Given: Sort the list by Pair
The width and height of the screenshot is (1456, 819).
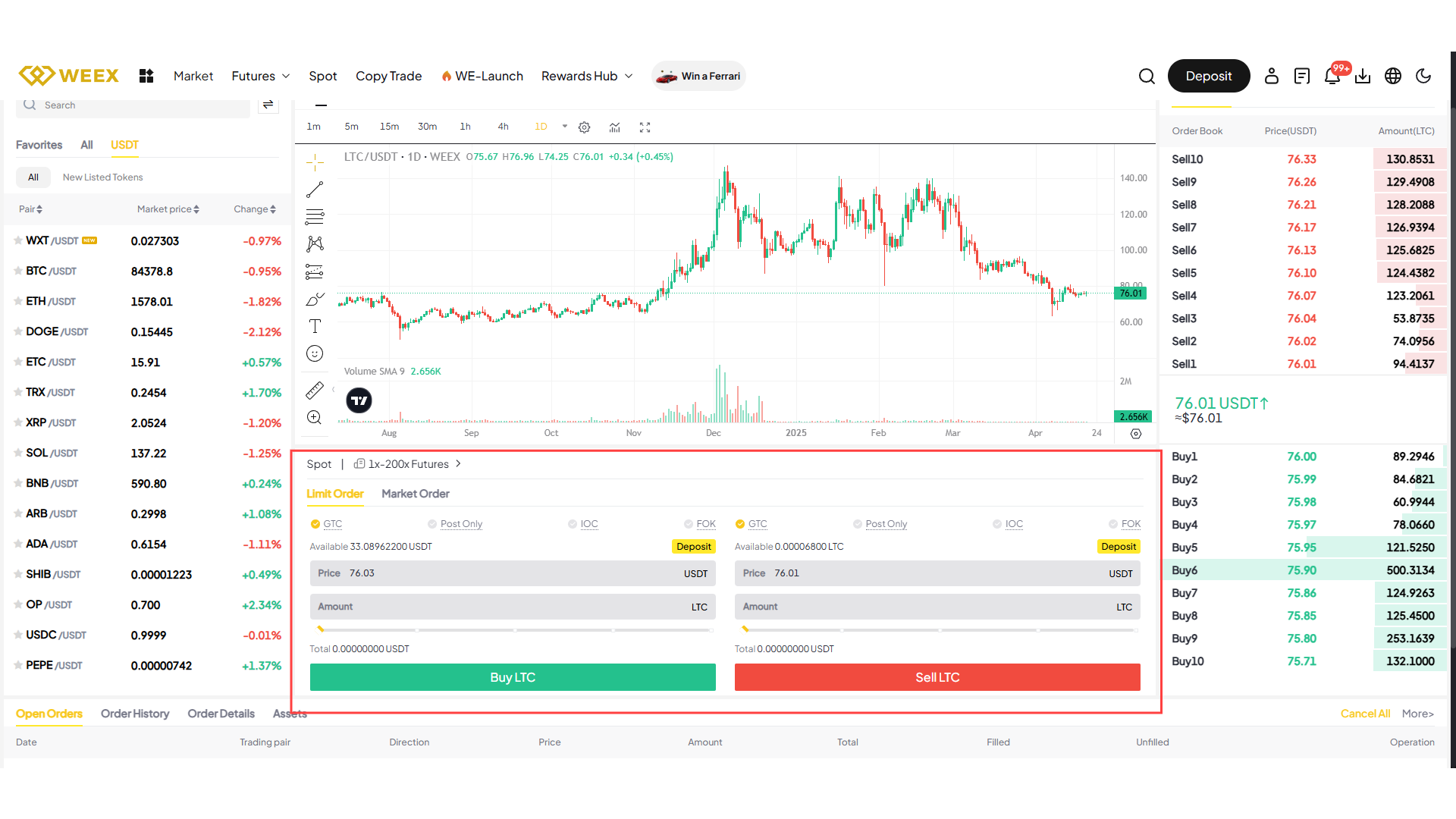Looking at the screenshot, I should pos(30,209).
